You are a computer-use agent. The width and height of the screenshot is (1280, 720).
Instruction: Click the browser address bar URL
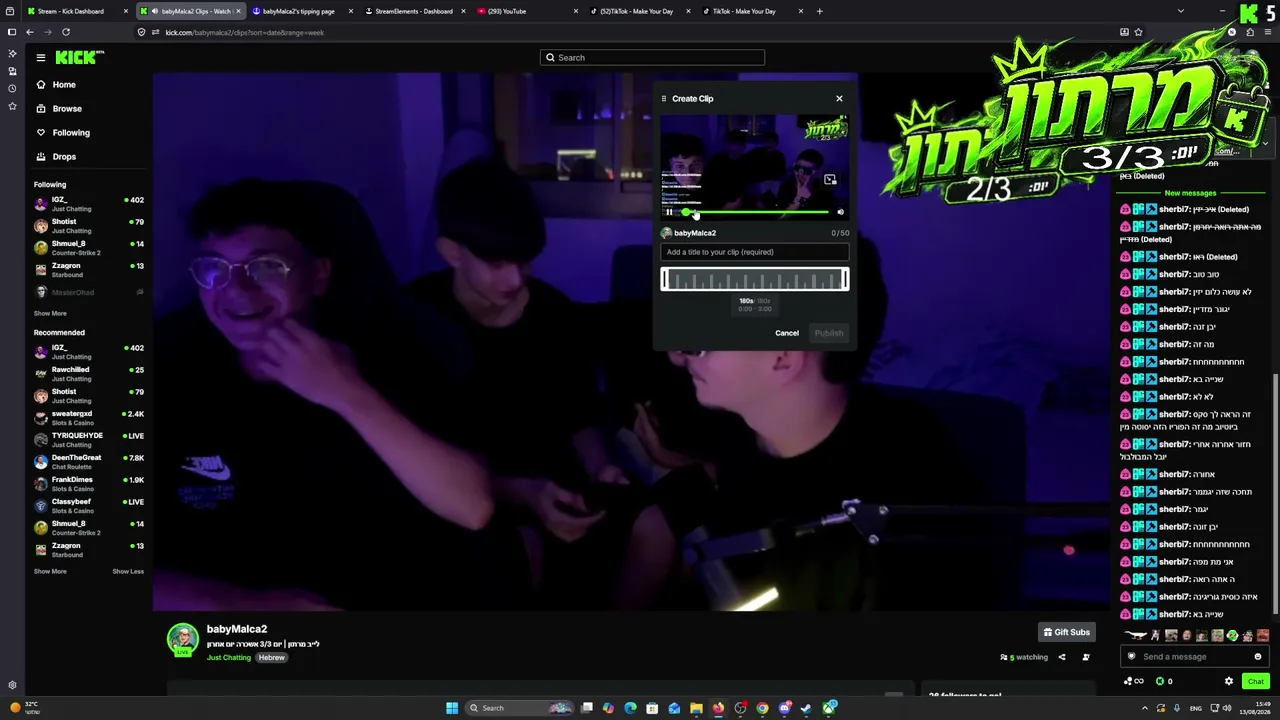coord(244,33)
